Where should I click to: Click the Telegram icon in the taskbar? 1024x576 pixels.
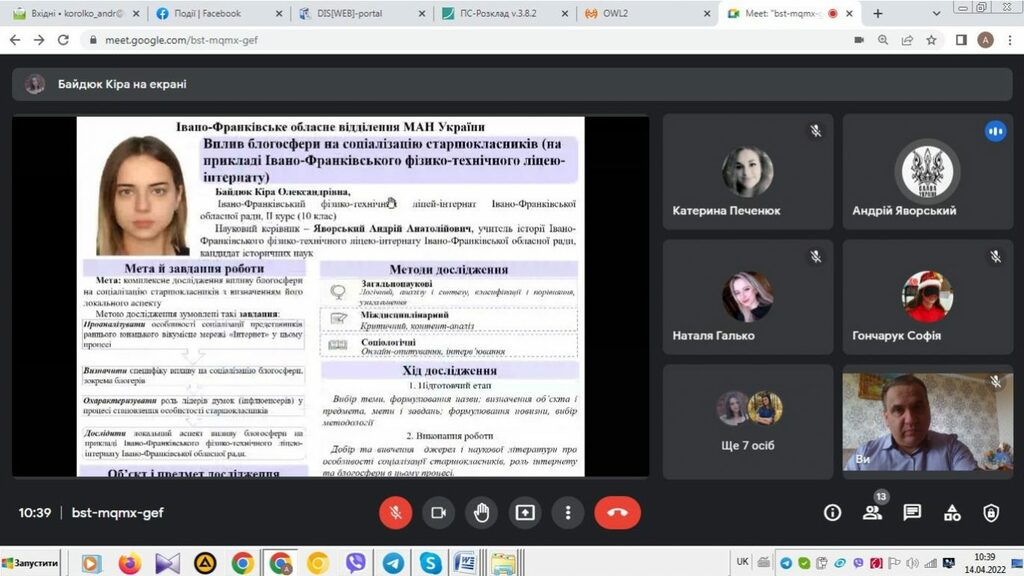pyautogui.click(x=393, y=563)
